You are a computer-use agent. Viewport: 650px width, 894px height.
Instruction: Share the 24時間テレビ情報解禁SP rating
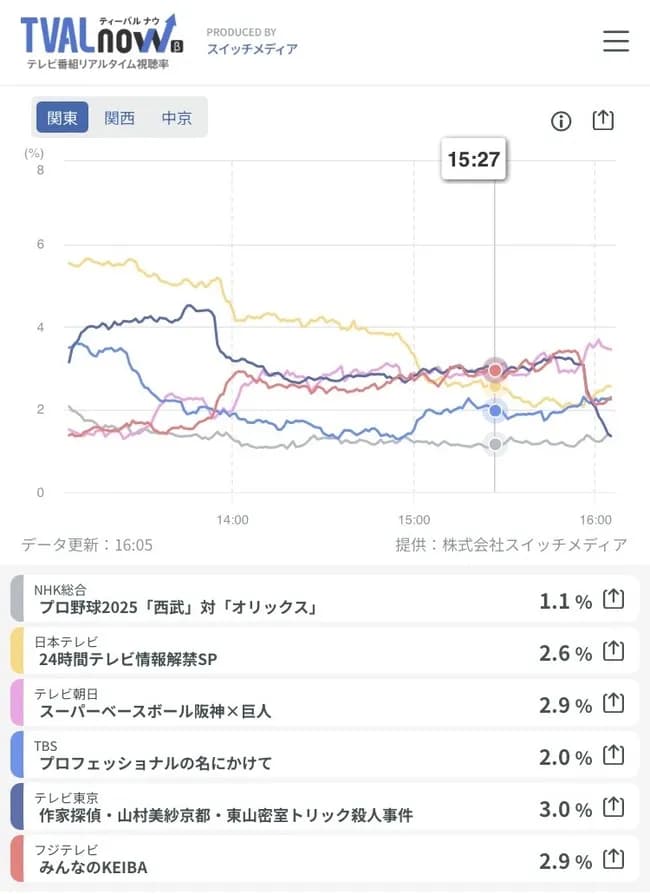point(613,652)
